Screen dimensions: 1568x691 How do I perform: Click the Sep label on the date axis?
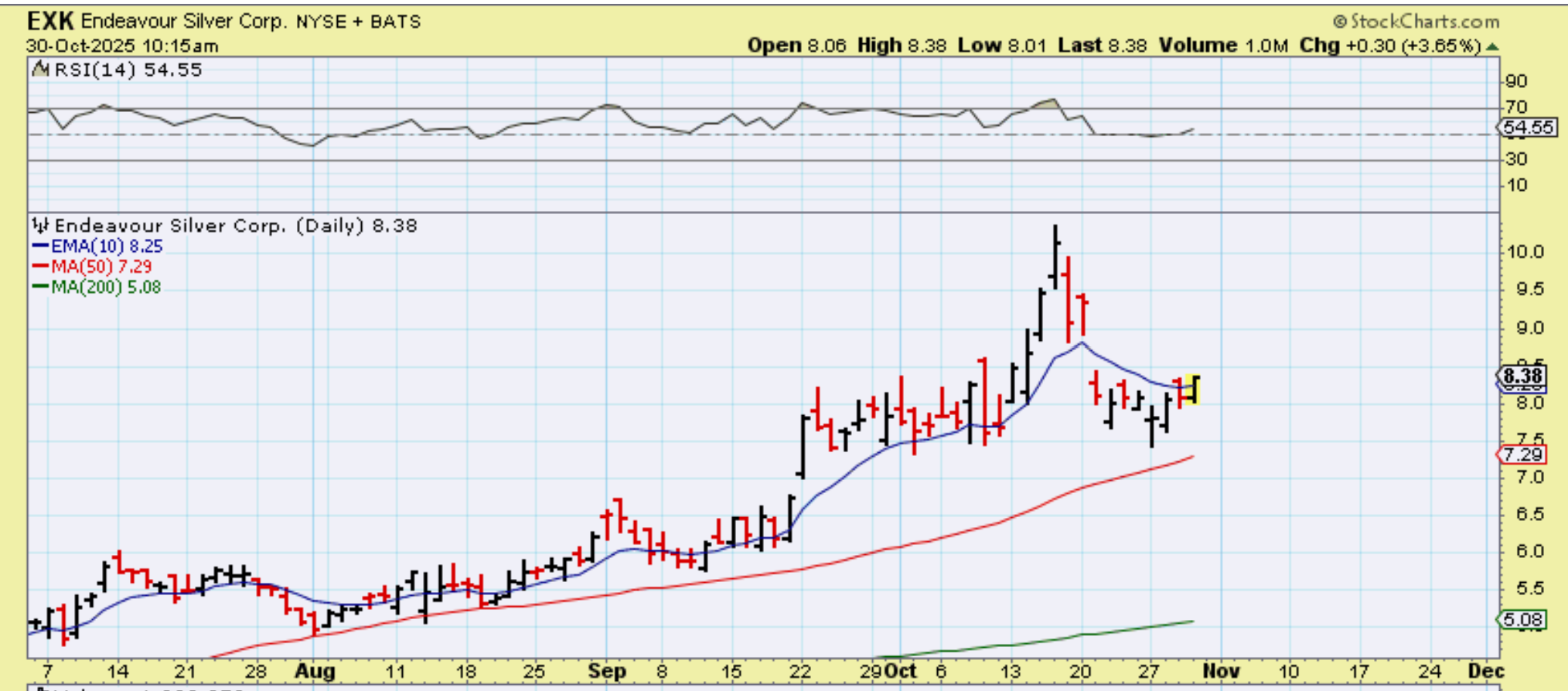pos(606,672)
